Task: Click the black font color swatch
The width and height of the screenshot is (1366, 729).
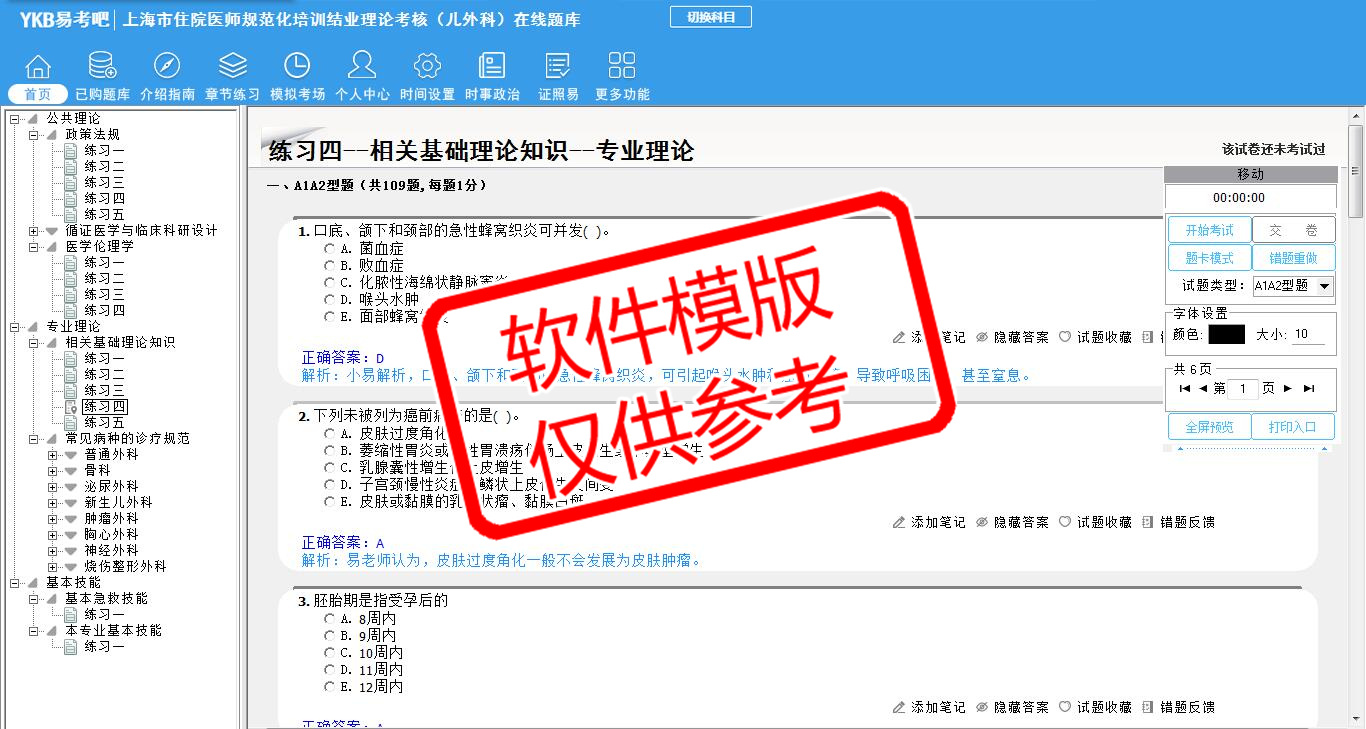Action: tap(1226, 335)
